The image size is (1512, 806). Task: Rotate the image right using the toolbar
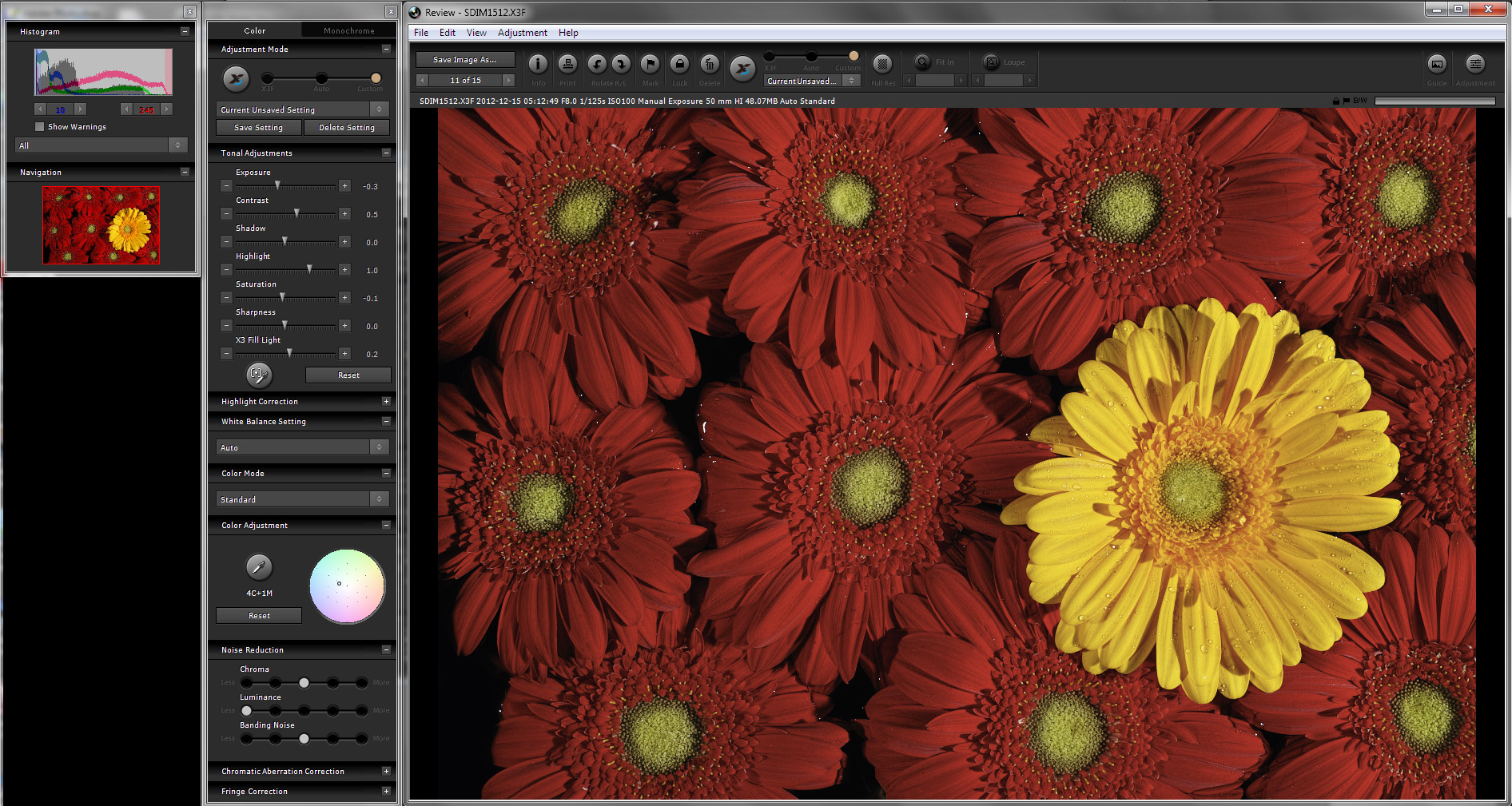pos(621,64)
